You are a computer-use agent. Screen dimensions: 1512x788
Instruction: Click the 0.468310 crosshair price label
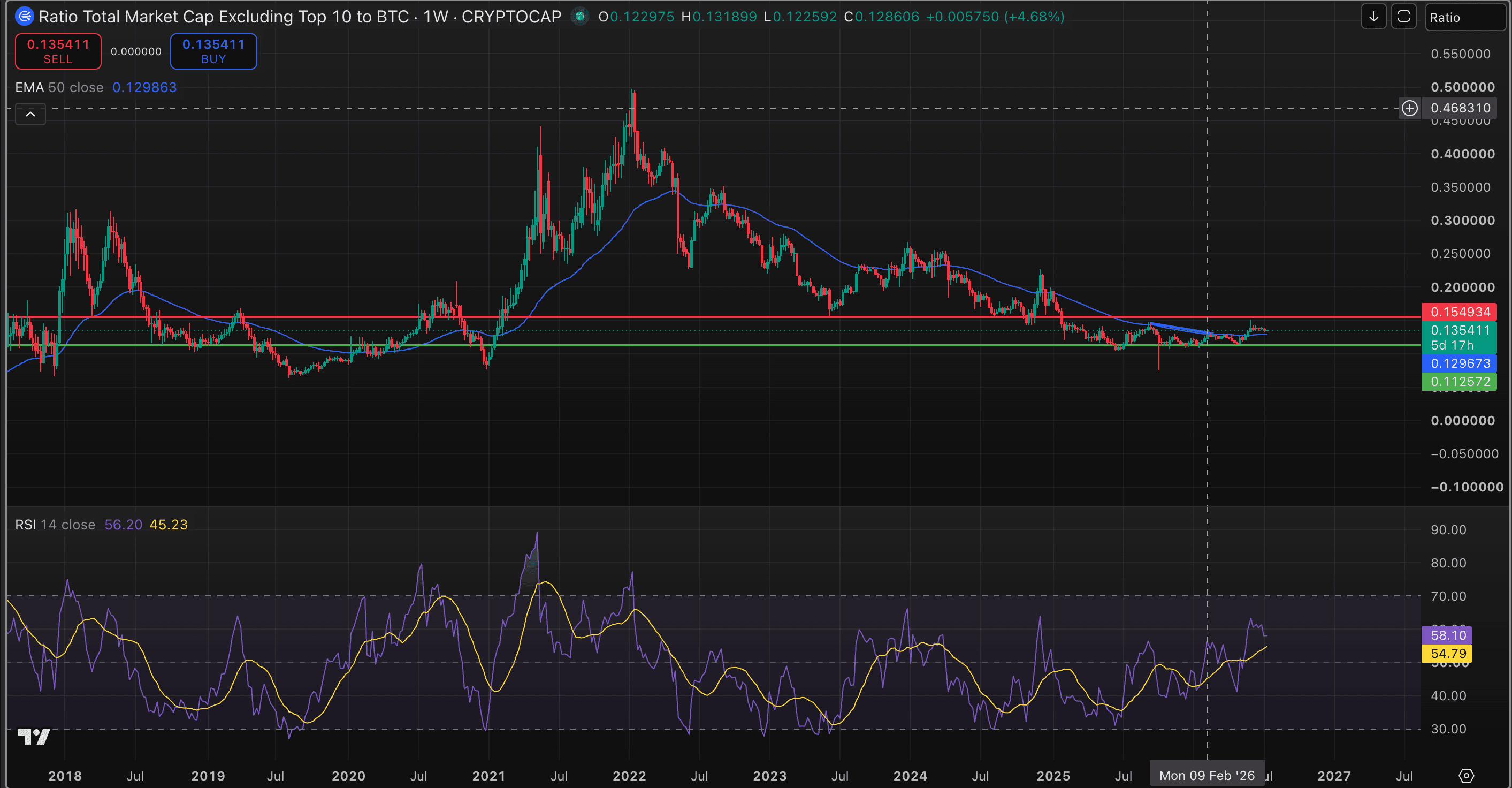click(1460, 108)
